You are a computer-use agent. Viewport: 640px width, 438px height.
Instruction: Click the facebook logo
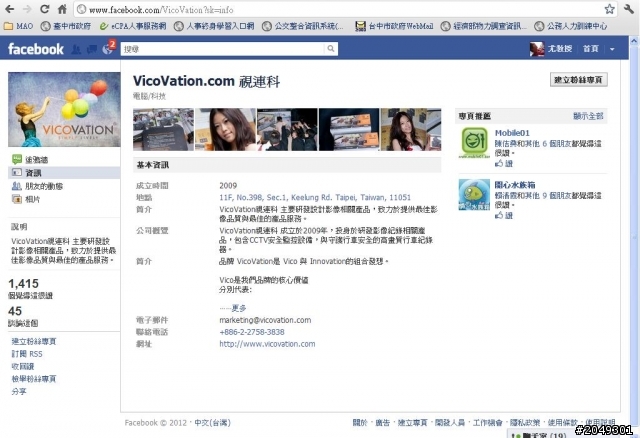pyautogui.click(x=36, y=49)
